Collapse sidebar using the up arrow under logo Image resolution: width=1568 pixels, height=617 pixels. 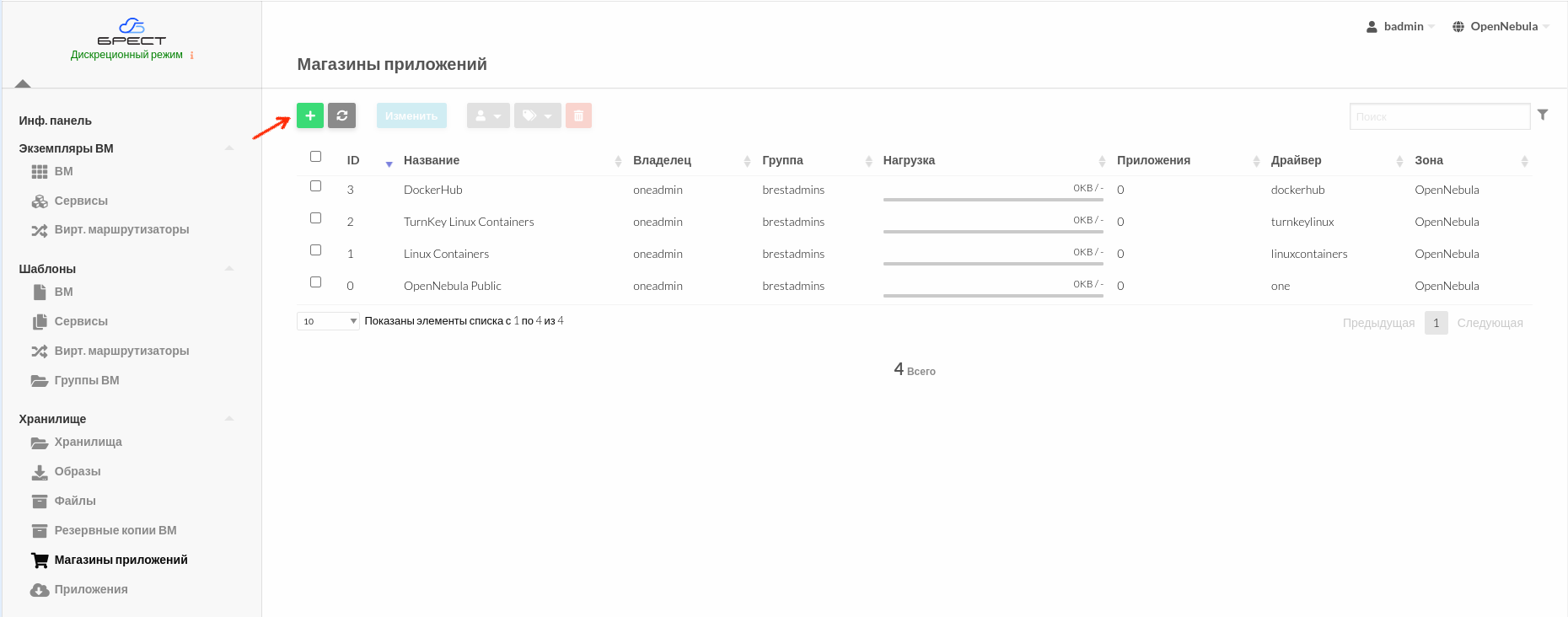(x=23, y=83)
